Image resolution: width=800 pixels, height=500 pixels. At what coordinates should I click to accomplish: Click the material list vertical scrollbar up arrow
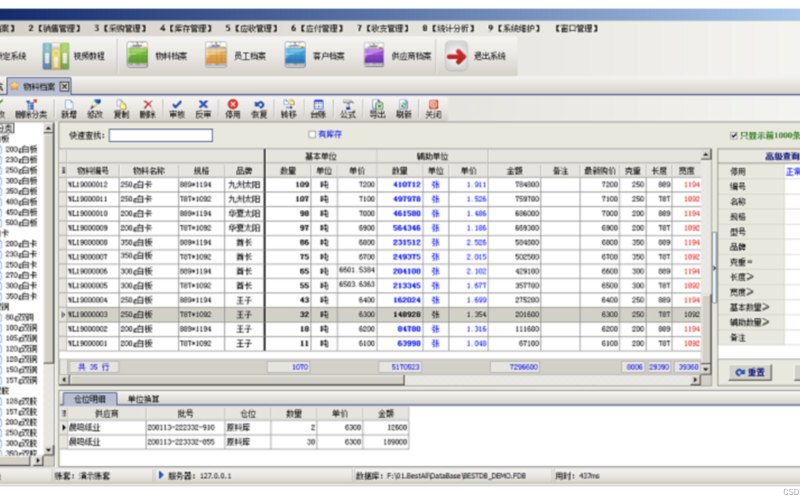706,154
